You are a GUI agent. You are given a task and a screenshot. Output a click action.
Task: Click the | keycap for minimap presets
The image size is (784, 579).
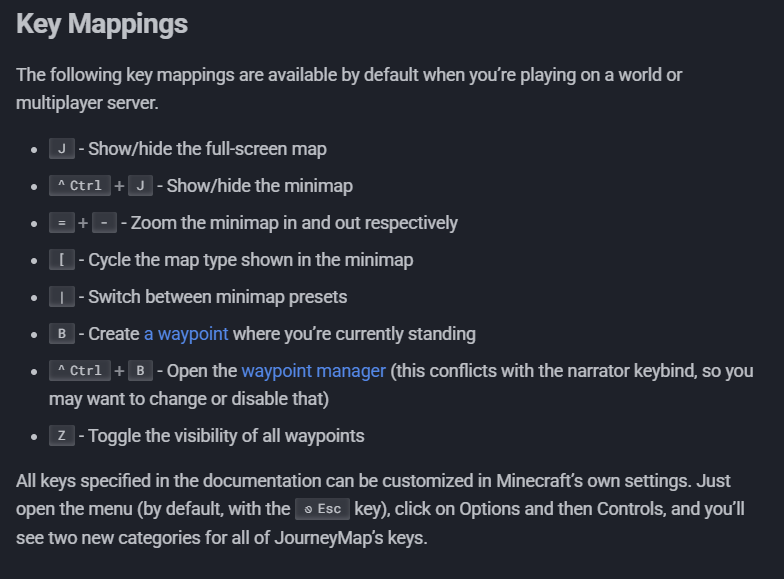pos(62,297)
